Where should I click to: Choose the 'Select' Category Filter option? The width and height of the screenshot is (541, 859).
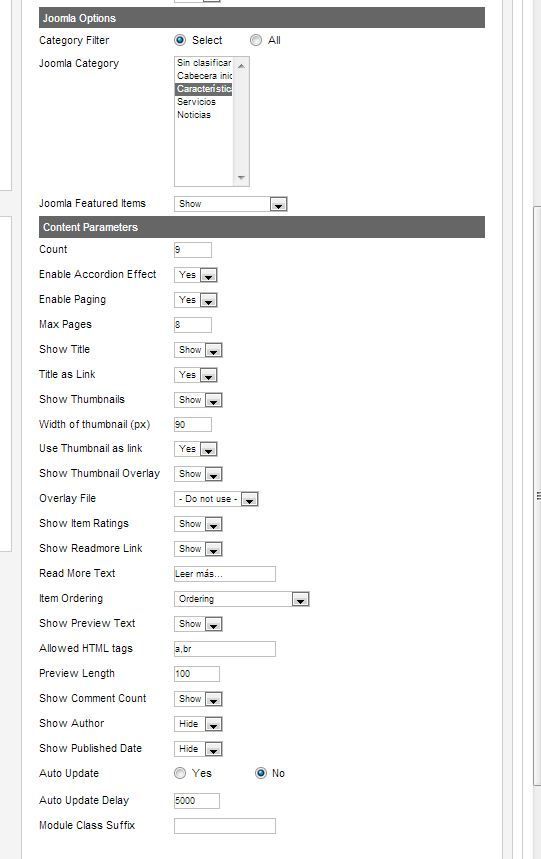180,40
